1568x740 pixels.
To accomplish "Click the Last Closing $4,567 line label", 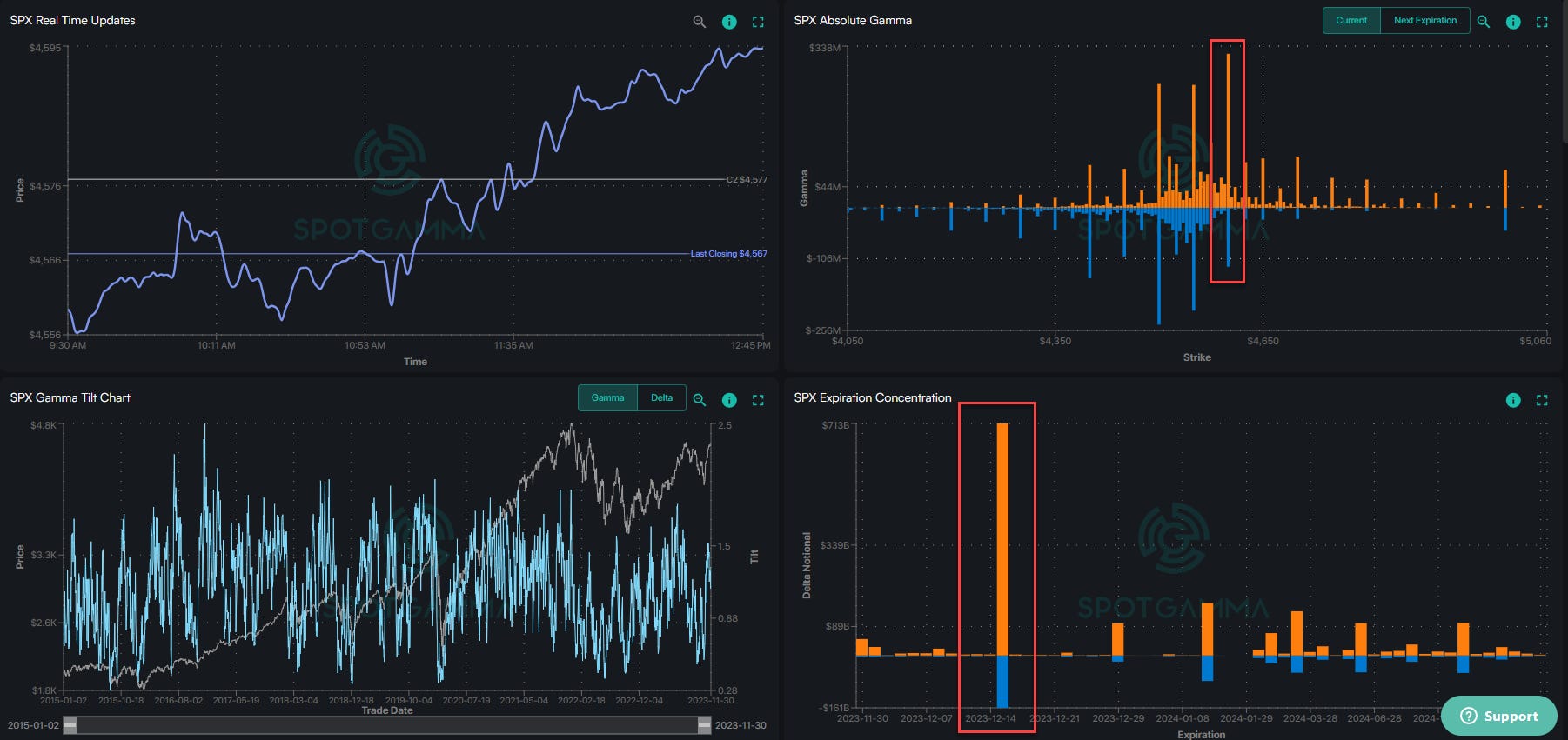I will click(728, 254).
